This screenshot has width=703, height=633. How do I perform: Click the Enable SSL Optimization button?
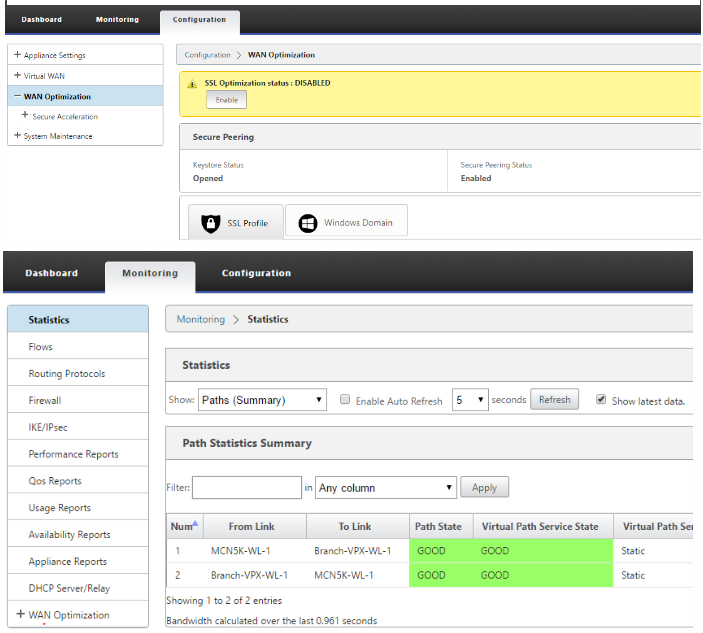226,100
